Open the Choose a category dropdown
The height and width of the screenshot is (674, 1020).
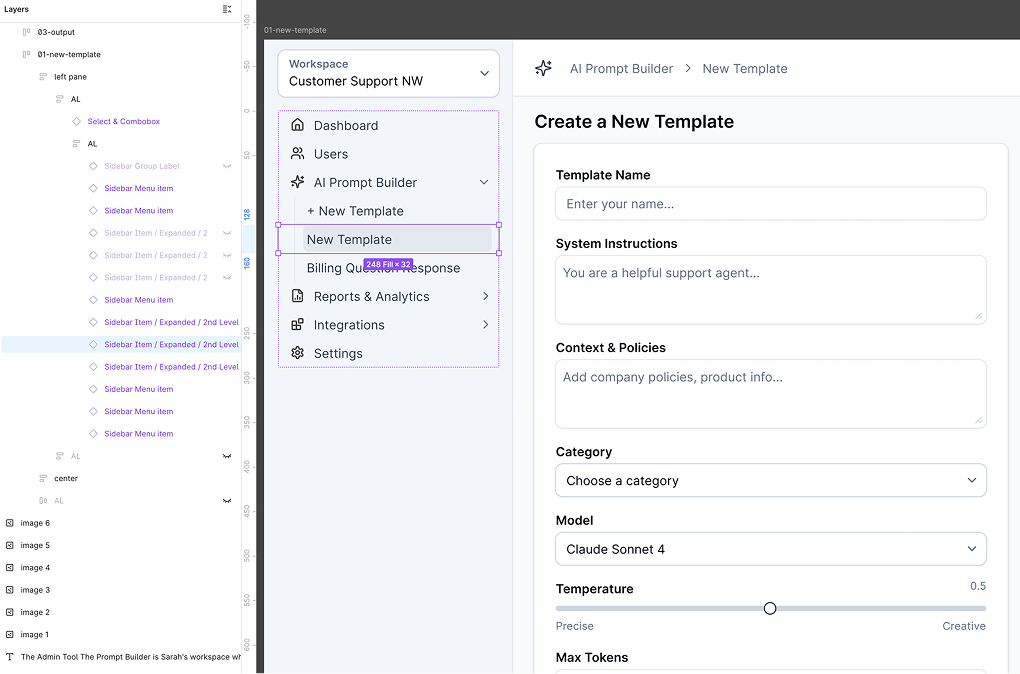click(770, 480)
